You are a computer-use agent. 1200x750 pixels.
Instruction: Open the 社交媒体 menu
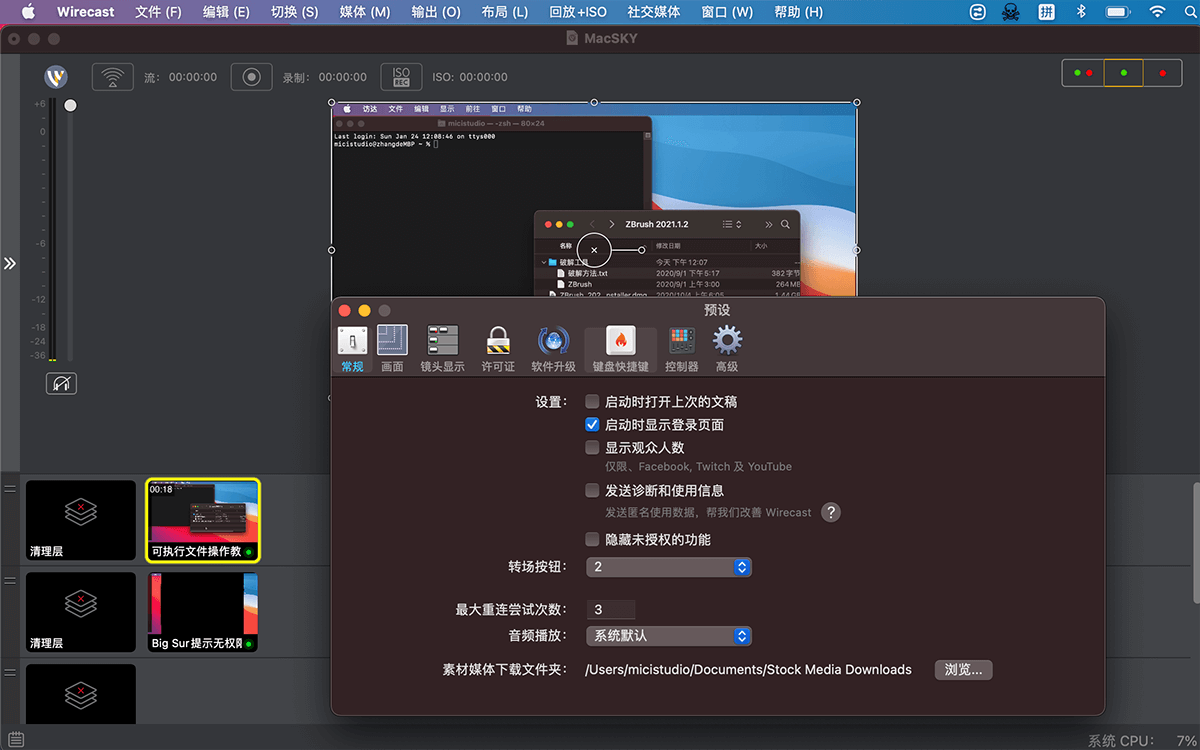tap(654, 12)
